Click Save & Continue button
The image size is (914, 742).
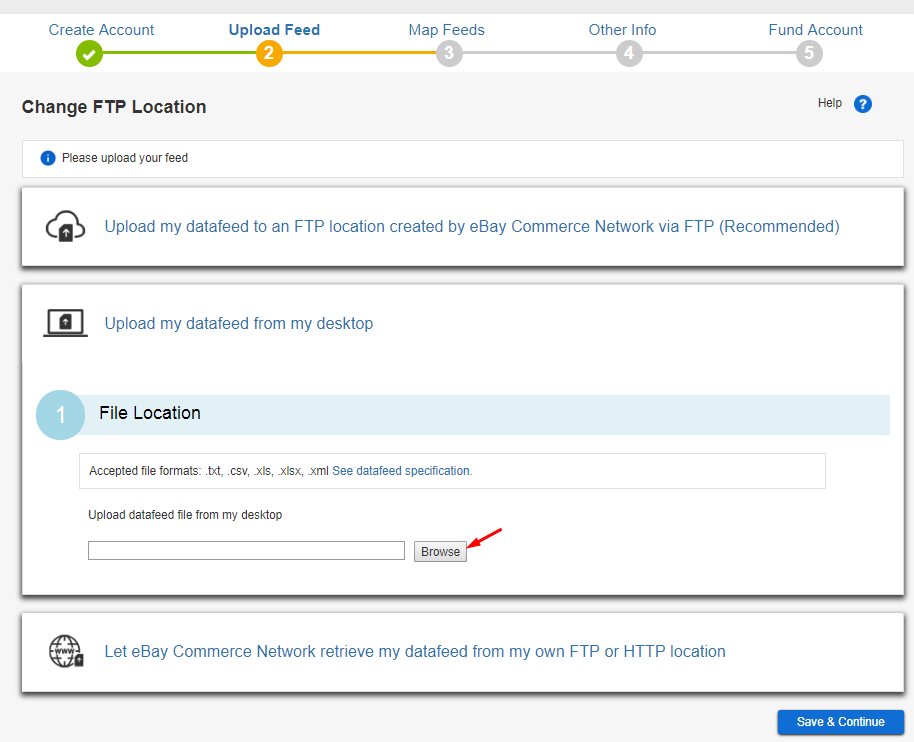coord(841,722)
